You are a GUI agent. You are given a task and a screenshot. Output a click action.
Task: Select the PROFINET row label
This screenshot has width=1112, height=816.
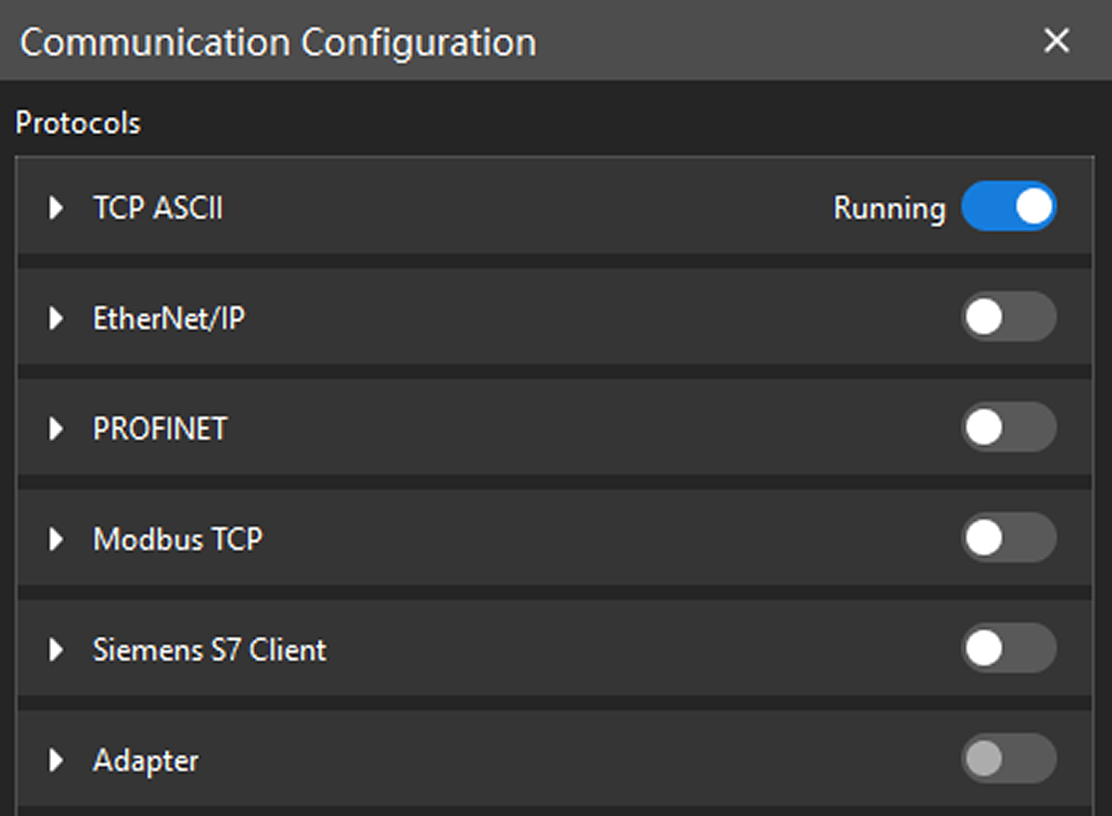(x=160, y=429)
